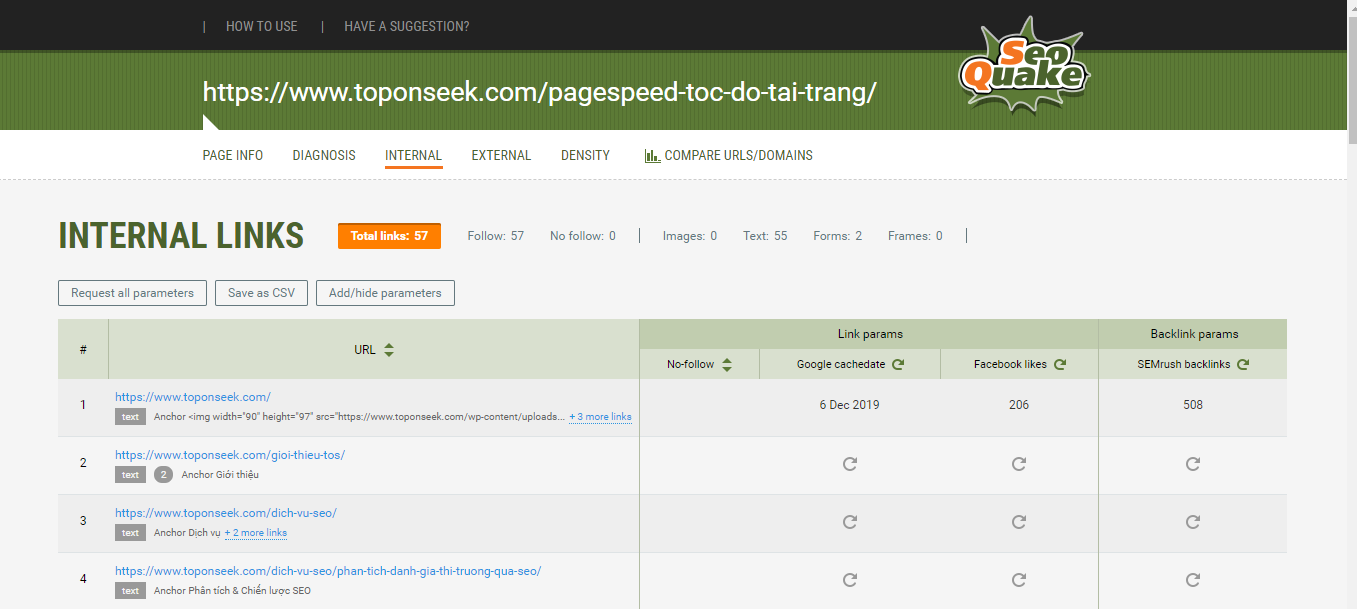
Task: Expand '+2 more links' for dich-vu-seo
Action: [x=255, y=533]
